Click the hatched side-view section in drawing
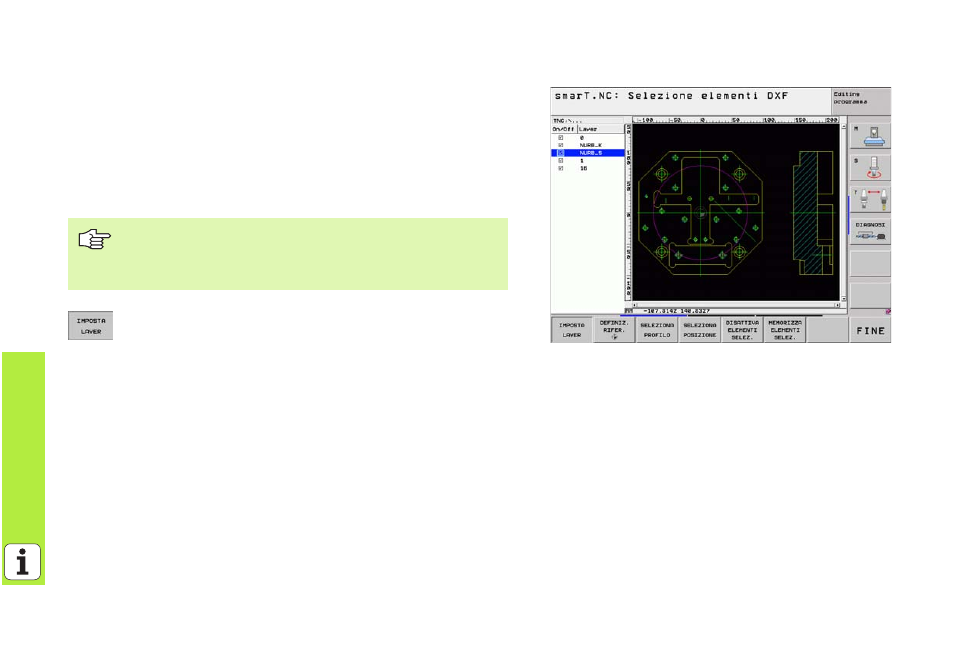Screen dimensions: 954x672 [x=806, y=213]
